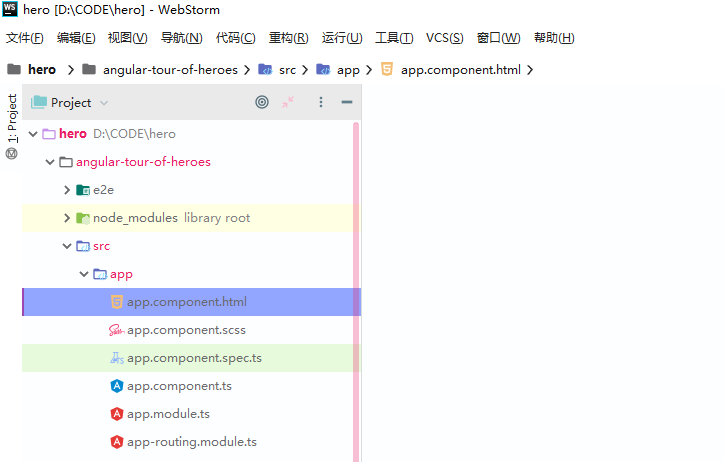Click the angular-tour-of-heroes folder icon in tree

(x=66, y=162)
